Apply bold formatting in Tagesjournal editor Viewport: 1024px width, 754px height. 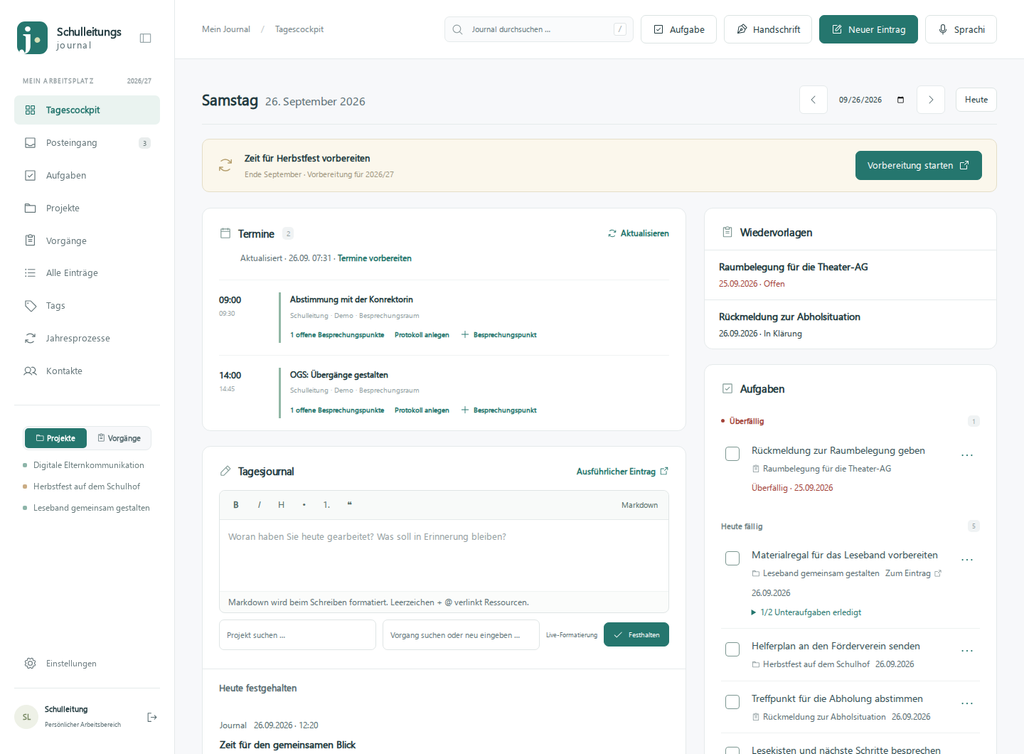point(236,505)
